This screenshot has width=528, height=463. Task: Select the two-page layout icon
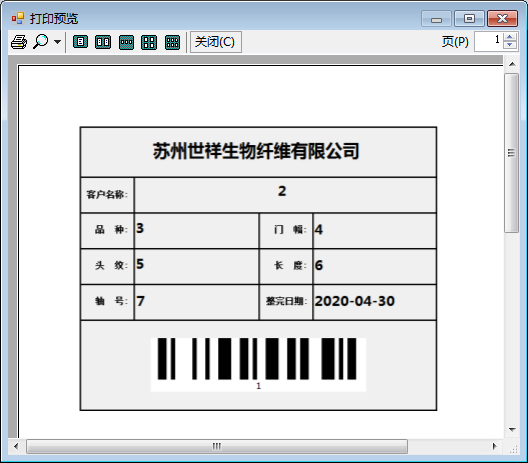[x=103, y=42]
